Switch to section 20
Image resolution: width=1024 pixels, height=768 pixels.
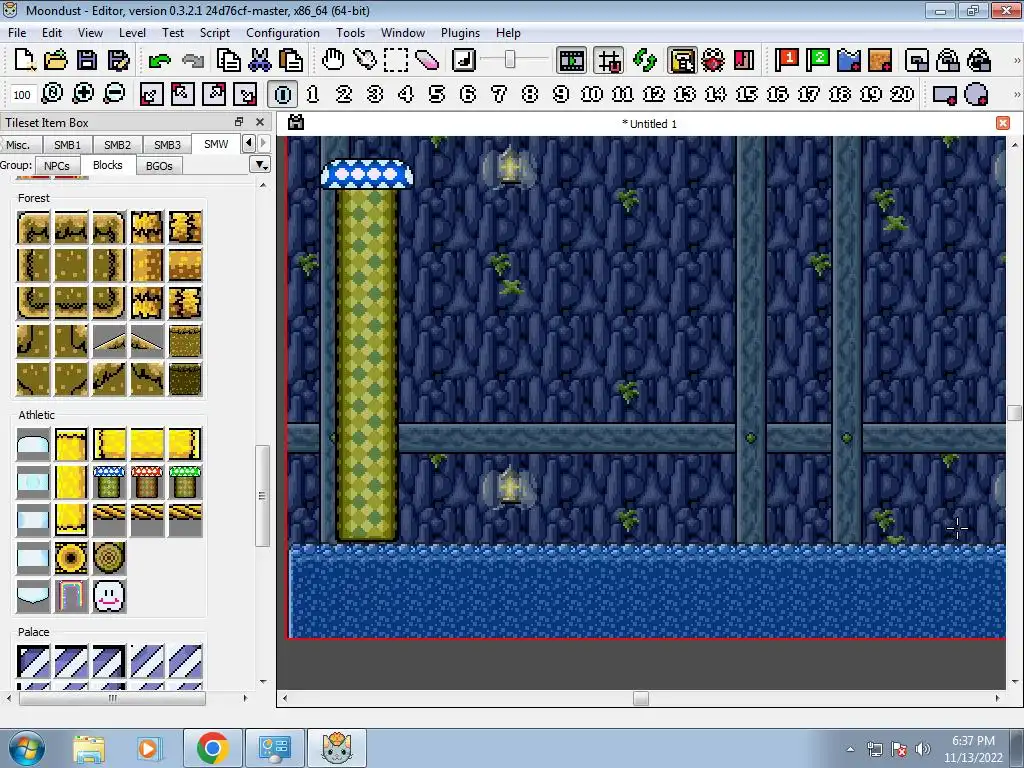[902, 94]
